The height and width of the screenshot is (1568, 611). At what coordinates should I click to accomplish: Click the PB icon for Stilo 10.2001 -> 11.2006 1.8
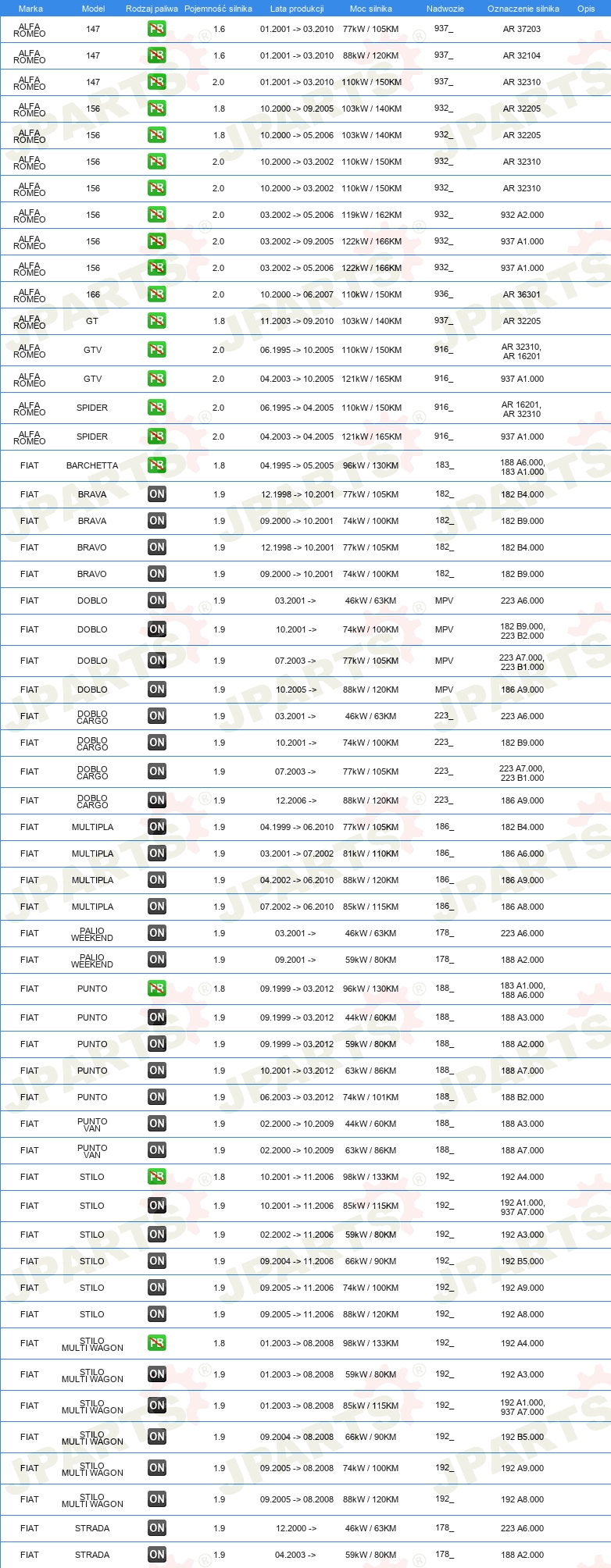(156, 1177)
